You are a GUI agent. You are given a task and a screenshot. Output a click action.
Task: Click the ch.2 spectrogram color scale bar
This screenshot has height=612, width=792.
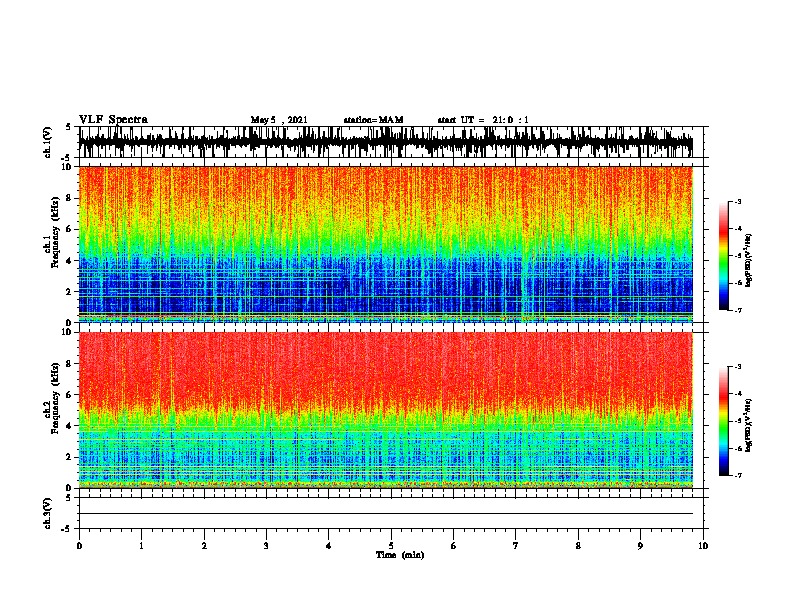click(x=724, y=421)
